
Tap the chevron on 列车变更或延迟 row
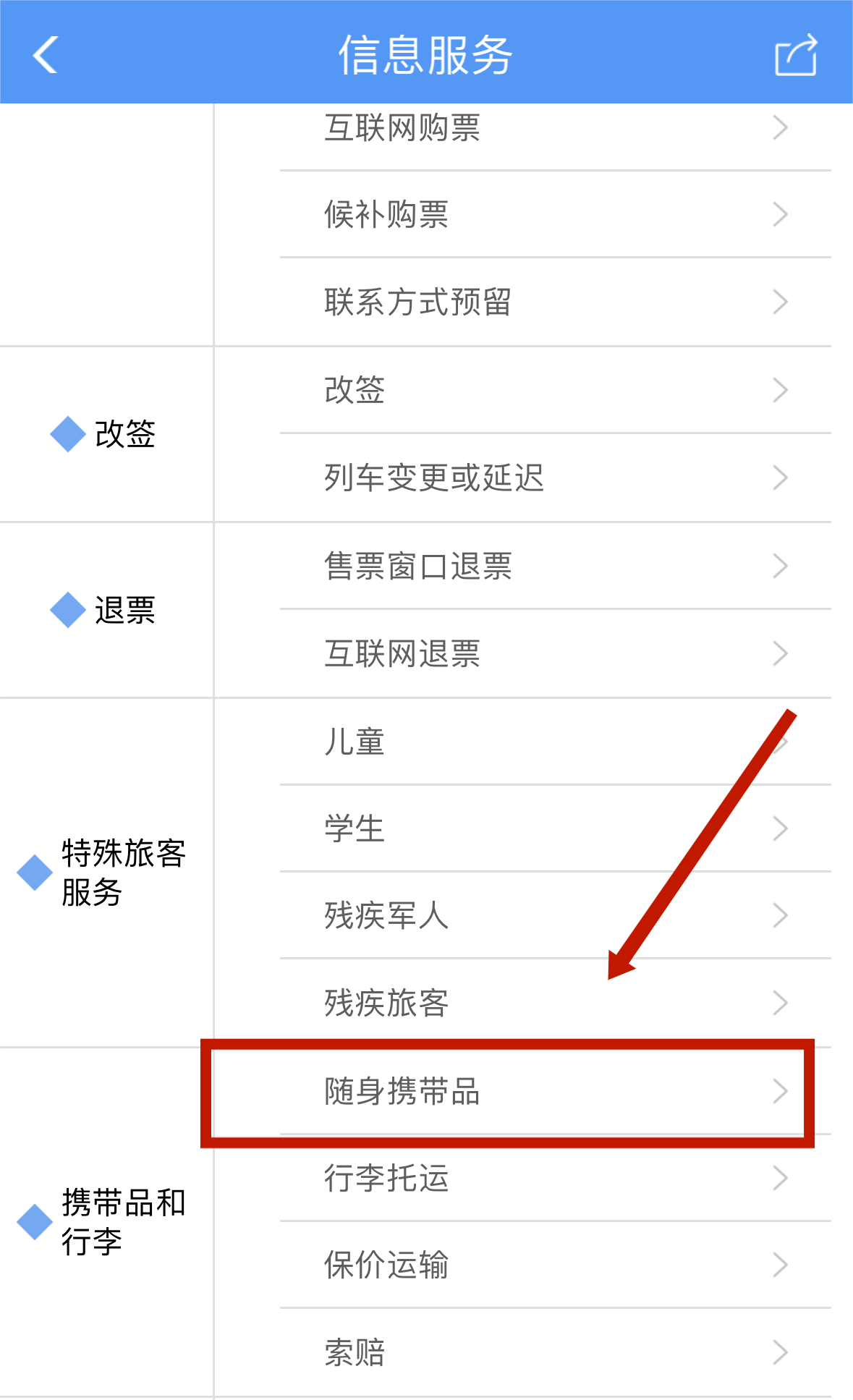click(780, 478)
